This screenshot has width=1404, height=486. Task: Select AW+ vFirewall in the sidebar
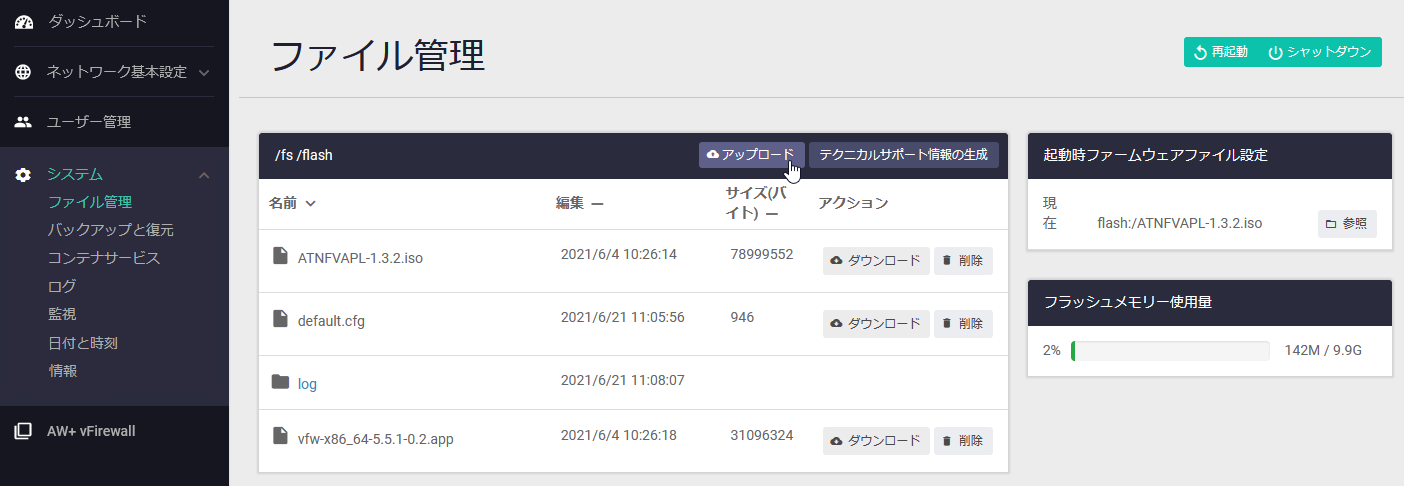pos(91,431)
